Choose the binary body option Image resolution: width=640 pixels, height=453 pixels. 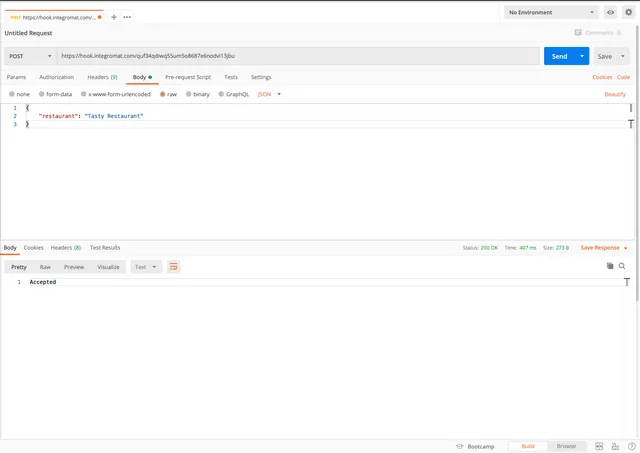[197, 94]
